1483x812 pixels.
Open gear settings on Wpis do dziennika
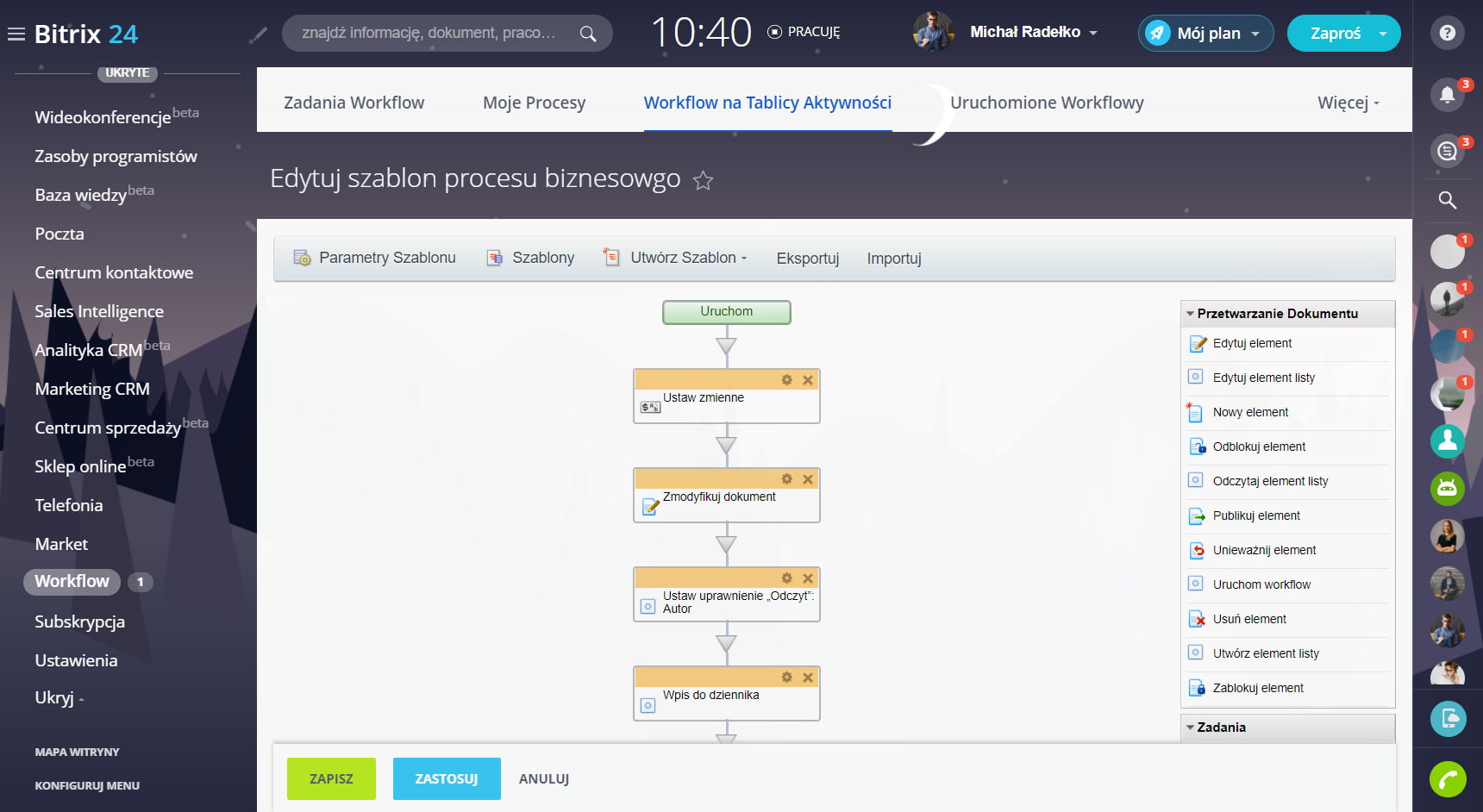[x=786, y=678]
